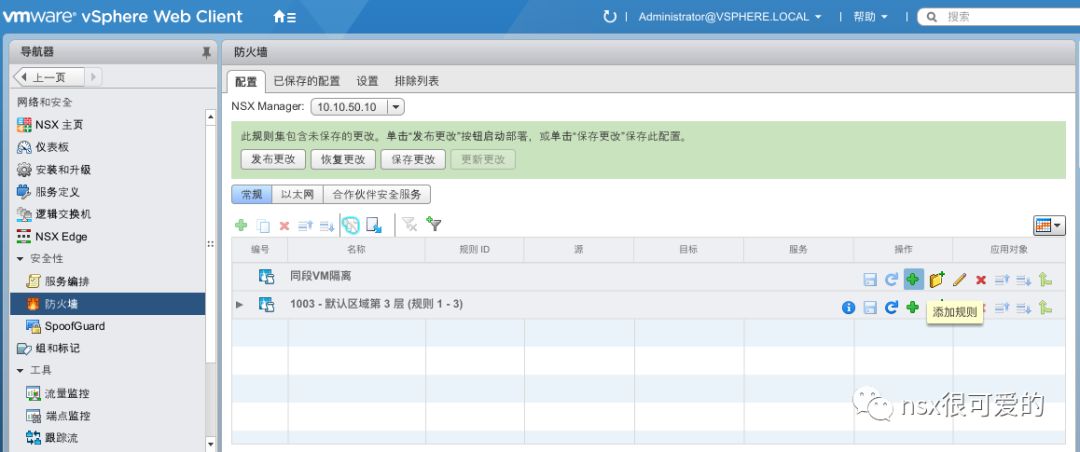
Task: Click the circled toolbar icon beside move-down
Action: [351, 225]
